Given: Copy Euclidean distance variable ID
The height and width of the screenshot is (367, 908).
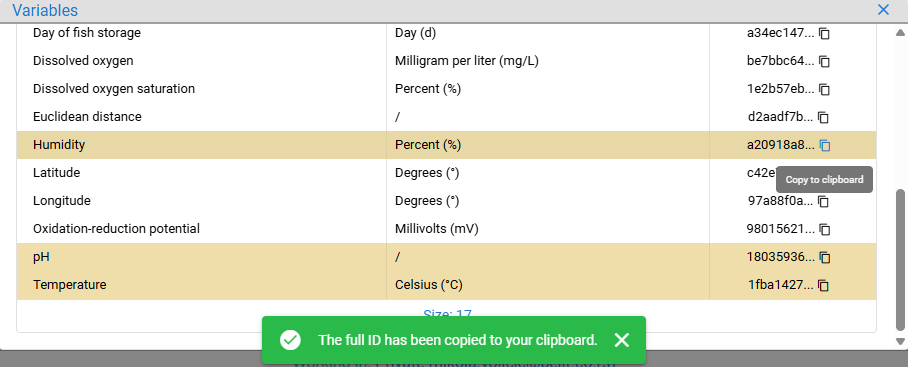Looking at the screenshot, I should 823,118.
